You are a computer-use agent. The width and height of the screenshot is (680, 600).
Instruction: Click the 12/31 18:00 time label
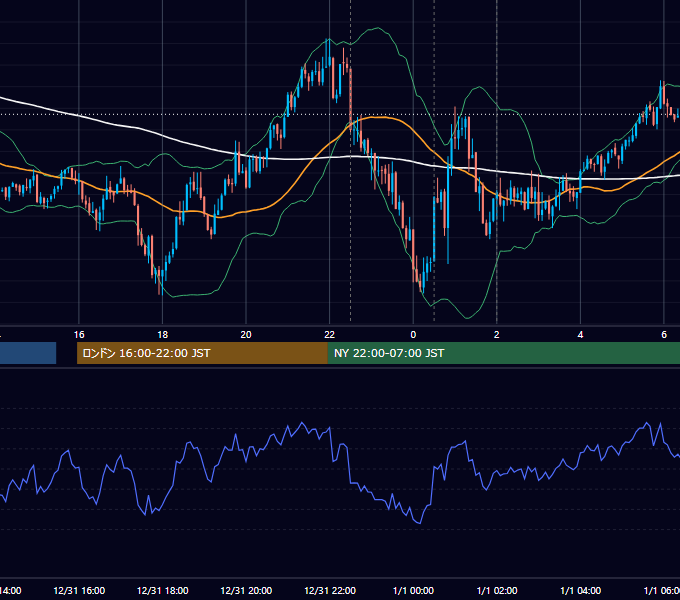point(163,591)
